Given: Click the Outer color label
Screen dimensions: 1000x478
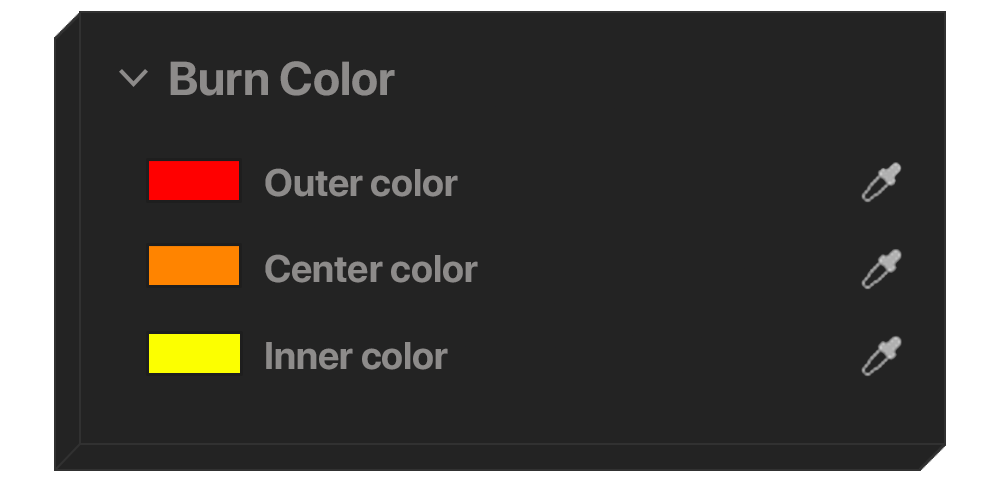Looking at the screenshot, I should click(x=360, y=183).
